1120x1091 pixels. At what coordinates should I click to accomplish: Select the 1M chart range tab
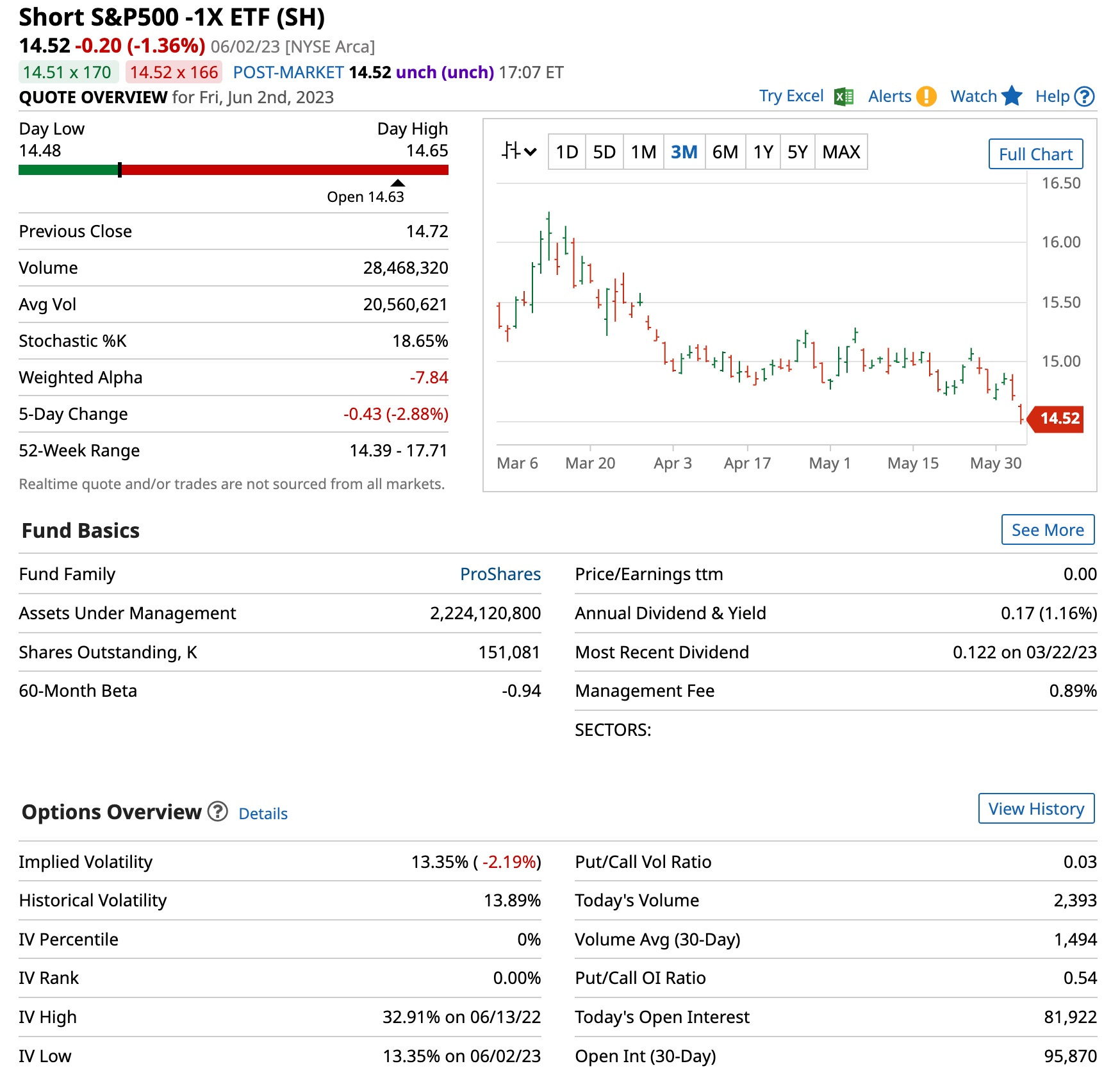pos(643,152)
